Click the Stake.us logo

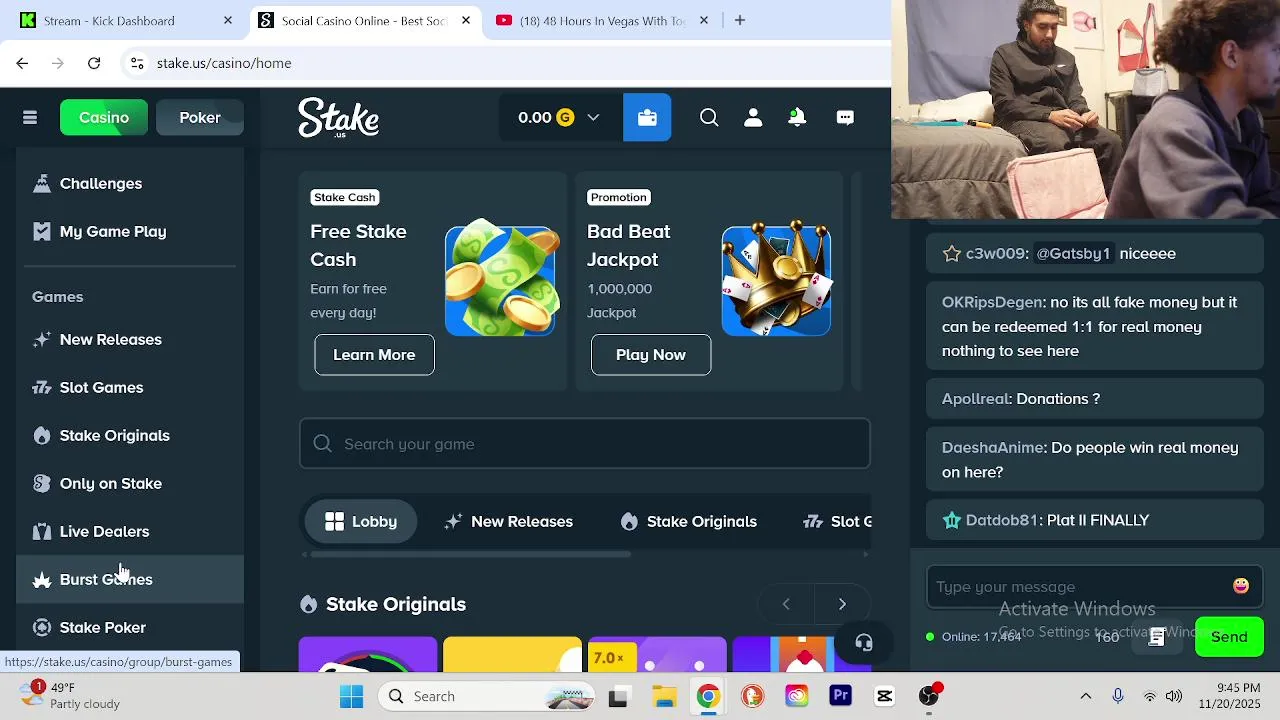click(338, 117)
